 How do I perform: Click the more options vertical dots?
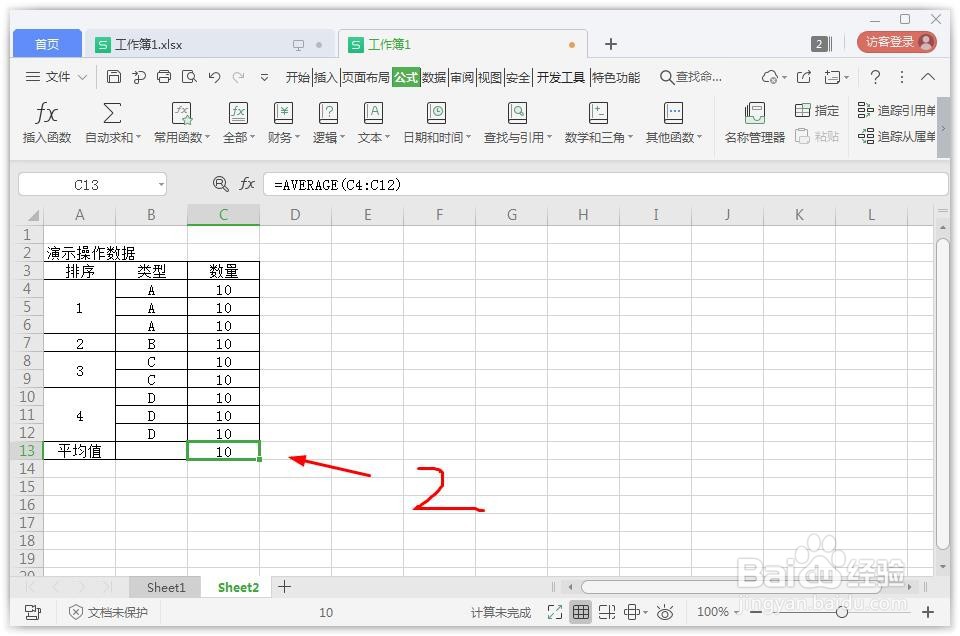pyautogui.click(x=901, y=77)
